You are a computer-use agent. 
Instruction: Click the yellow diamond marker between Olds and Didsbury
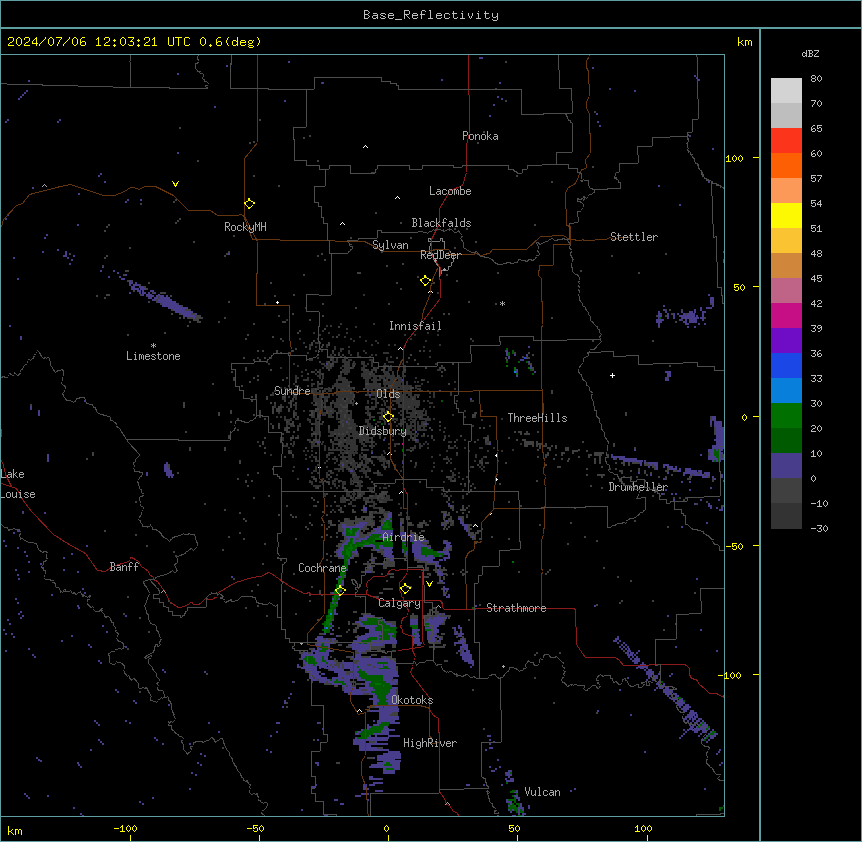click(x=388, y=417)
